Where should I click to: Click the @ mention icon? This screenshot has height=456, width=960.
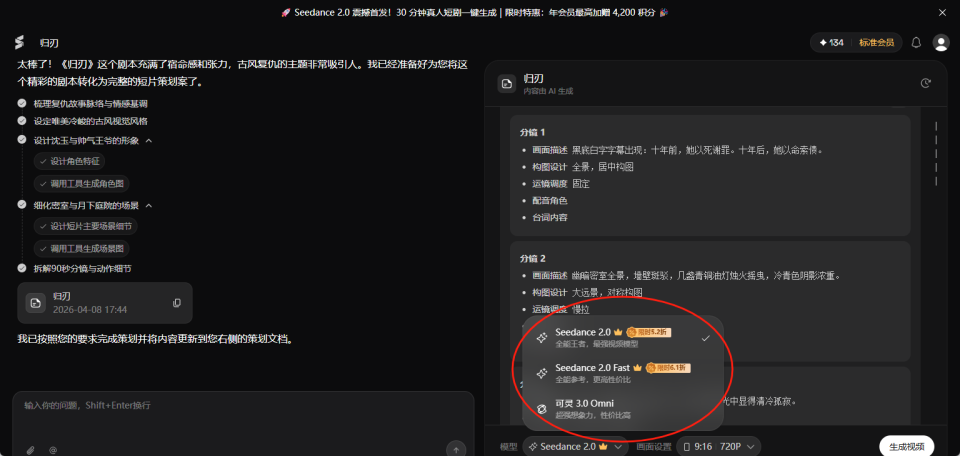click(x=53, y=450)
